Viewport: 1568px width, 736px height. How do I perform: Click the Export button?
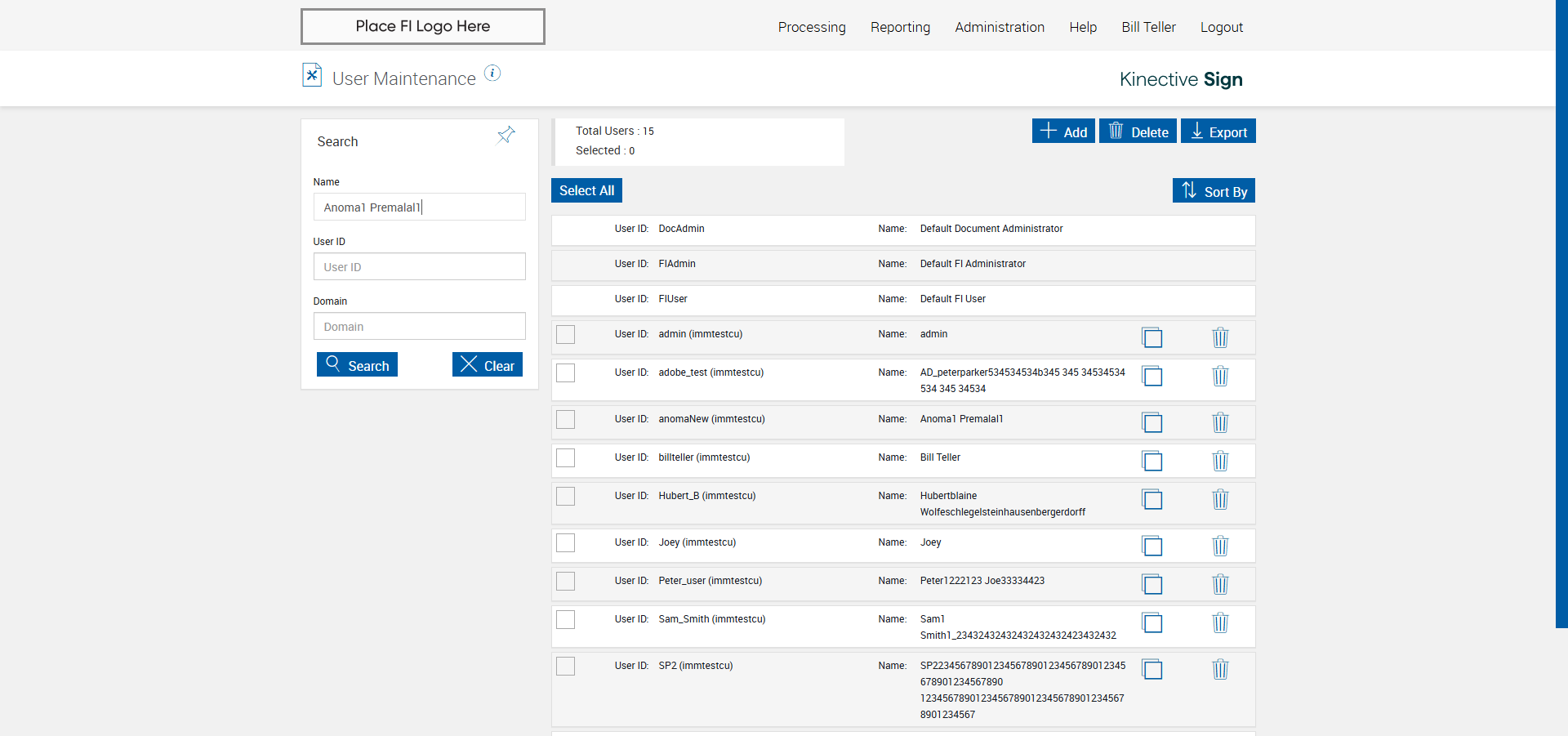click(1218, 132)
